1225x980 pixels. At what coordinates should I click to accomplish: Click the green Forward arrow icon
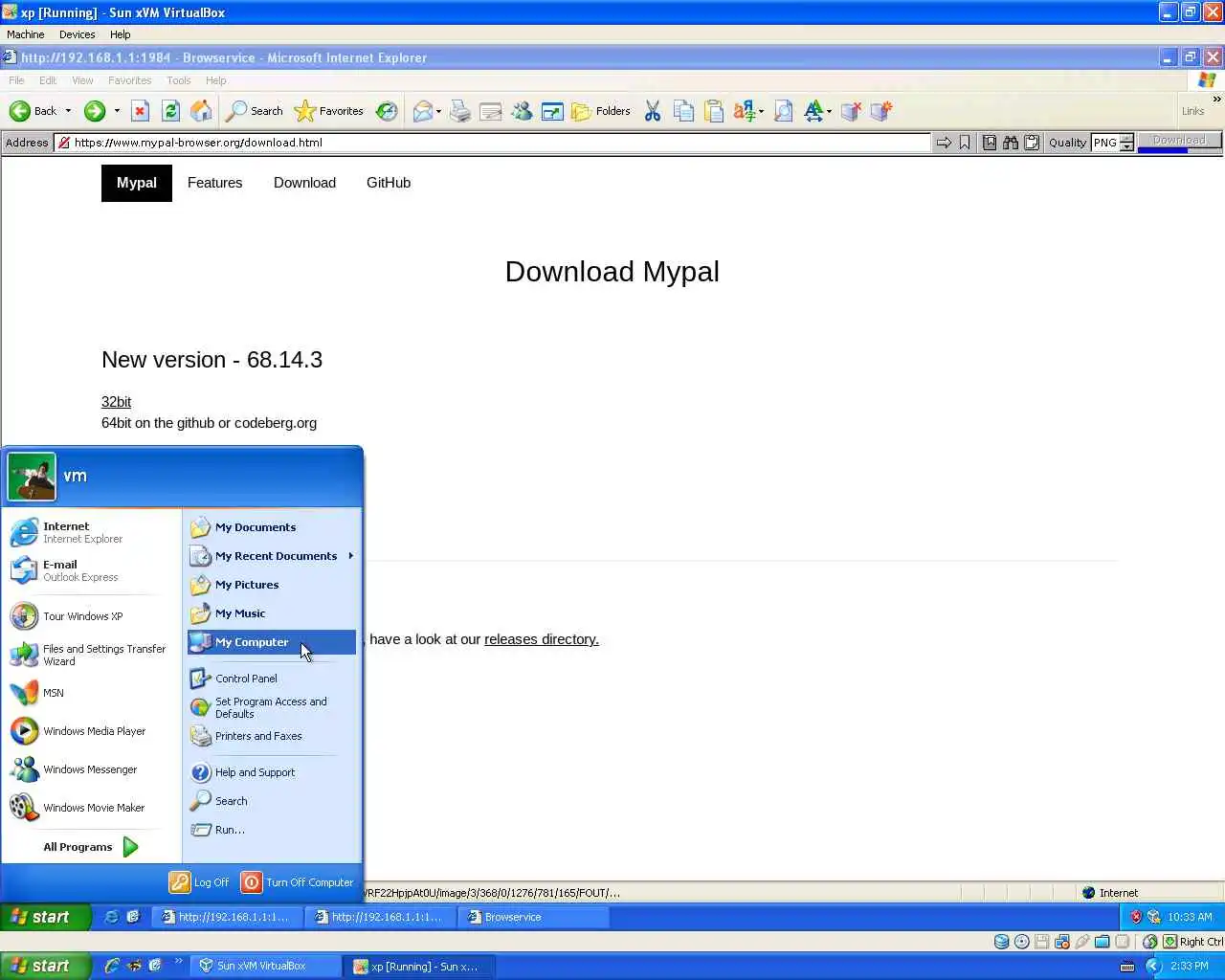click(94, 111)
